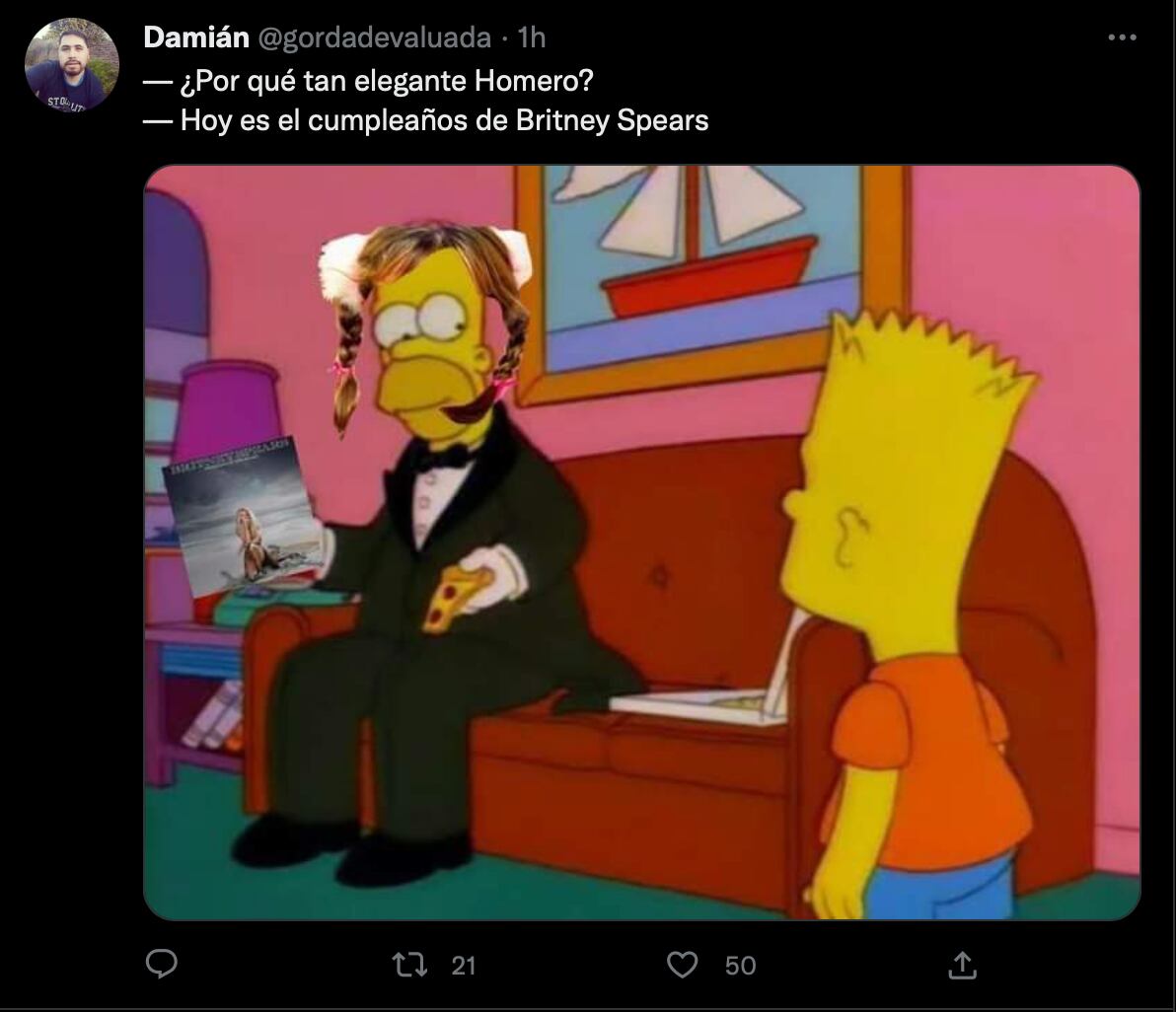This screenshot has width=1176, height=1012.
Task: View the retweet count 21
Action: coord(464,966)
